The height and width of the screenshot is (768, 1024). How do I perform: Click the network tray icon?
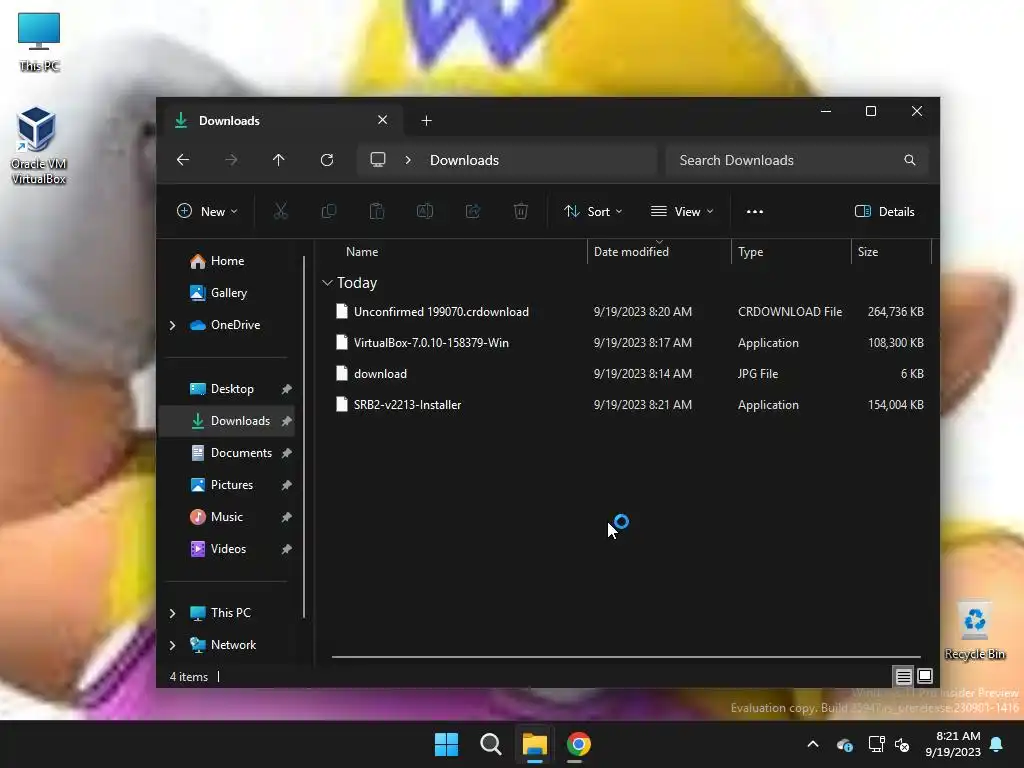tap(876, 744)
